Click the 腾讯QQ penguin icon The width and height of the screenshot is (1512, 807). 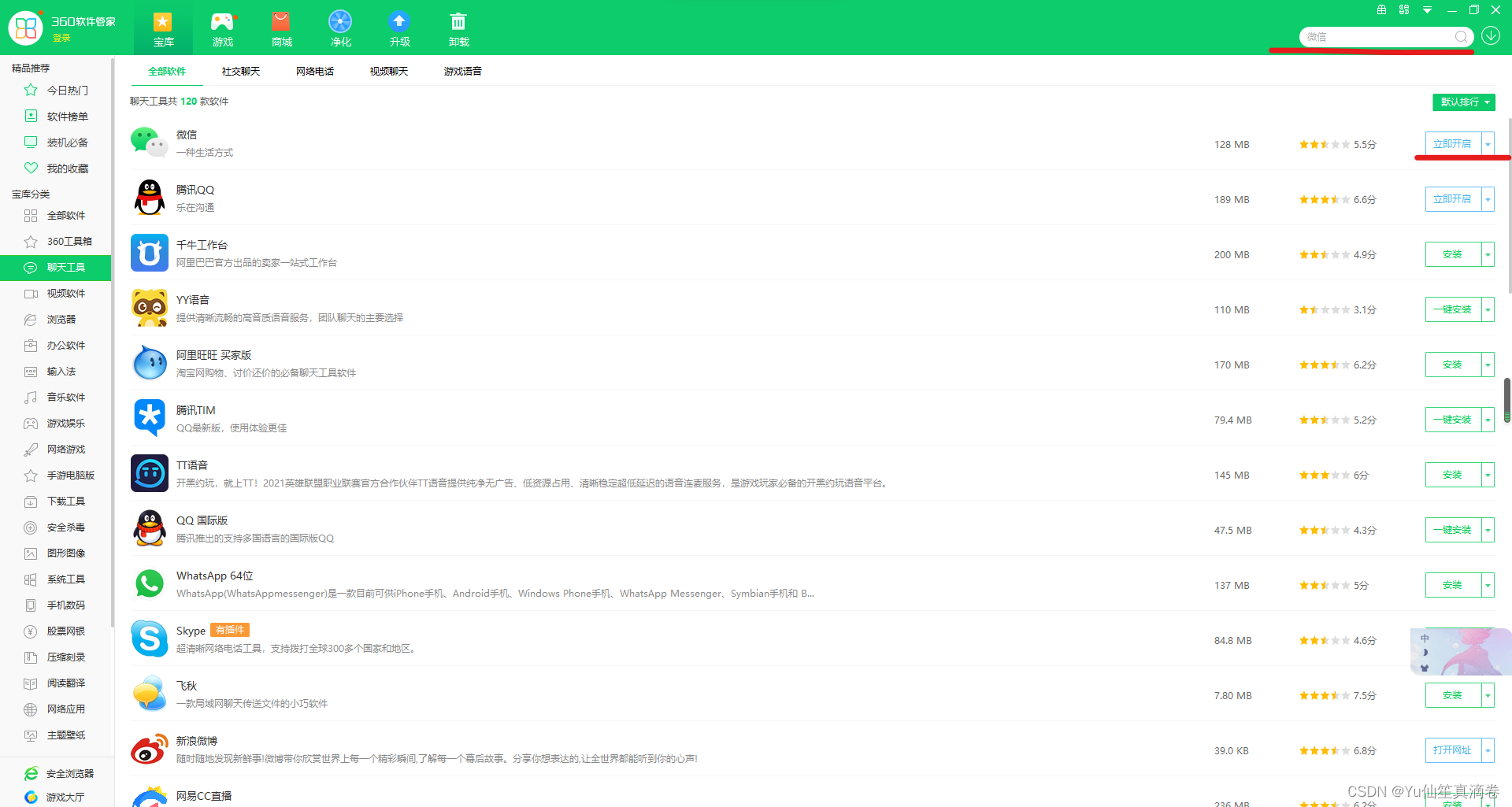149,198
